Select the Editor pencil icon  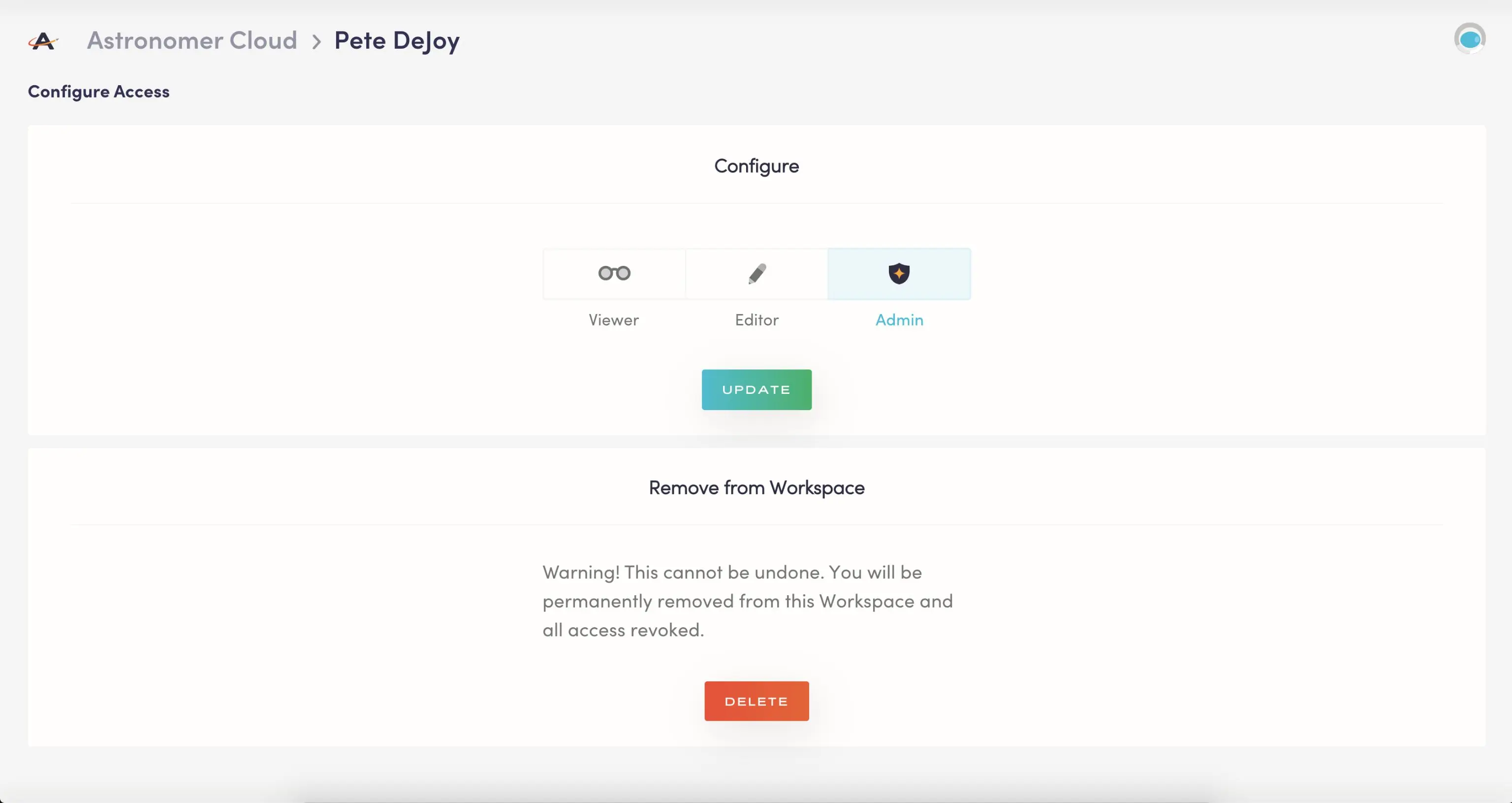756,274
